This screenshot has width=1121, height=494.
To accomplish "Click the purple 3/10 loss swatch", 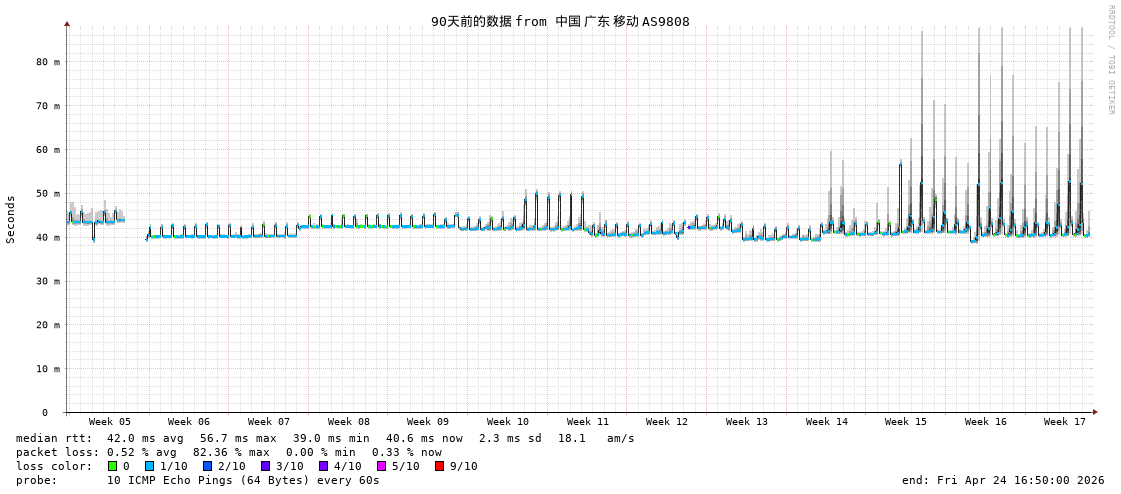I will (266, 466).
